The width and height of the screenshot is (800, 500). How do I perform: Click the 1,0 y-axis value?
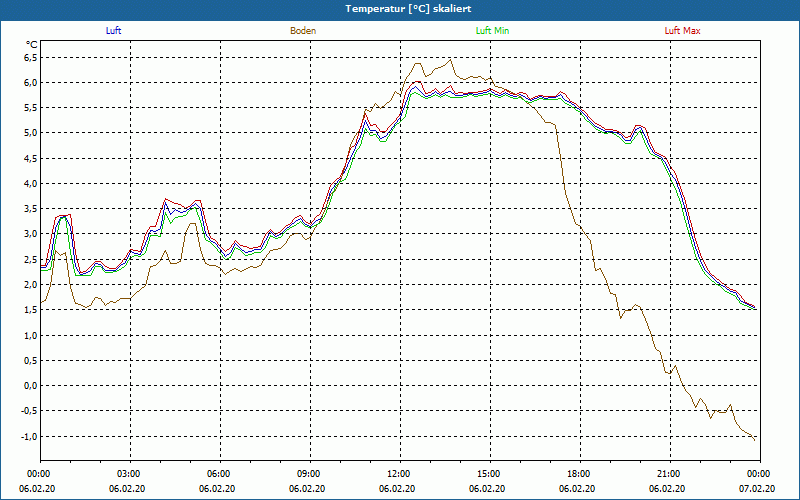click(31, 335)
